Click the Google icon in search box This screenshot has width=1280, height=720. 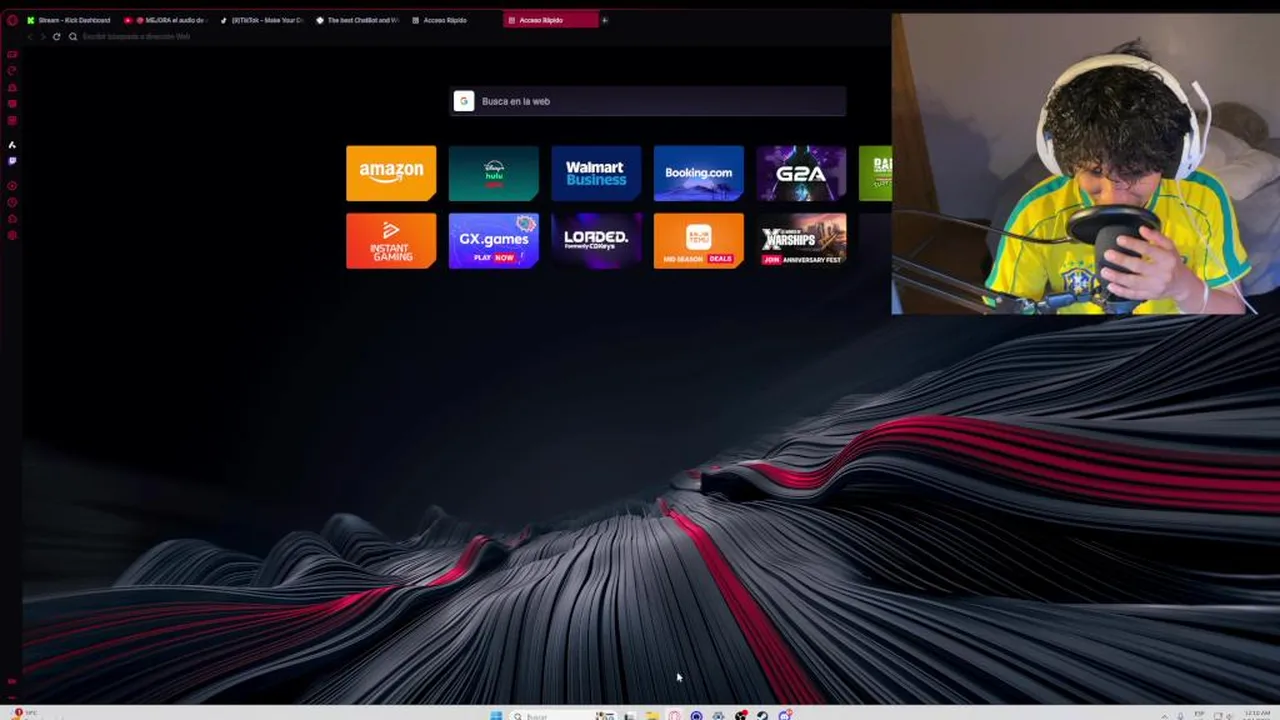[x=463, y=101]
